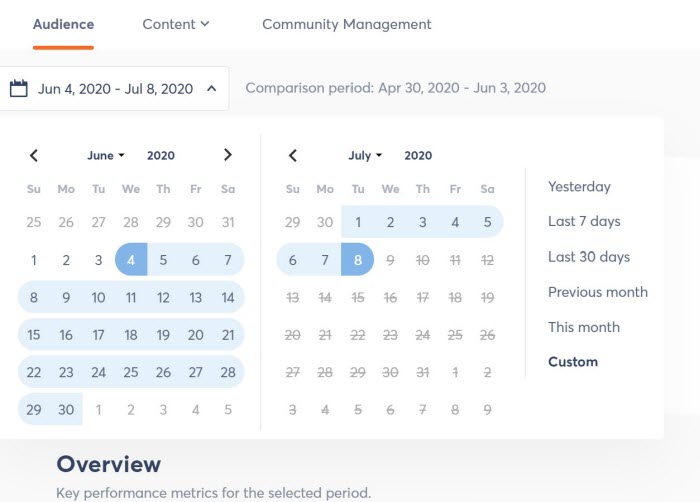Viewport: 700px width, 502px height.
Task: Go to previous month in June calendar
Action: coord(34,155)
